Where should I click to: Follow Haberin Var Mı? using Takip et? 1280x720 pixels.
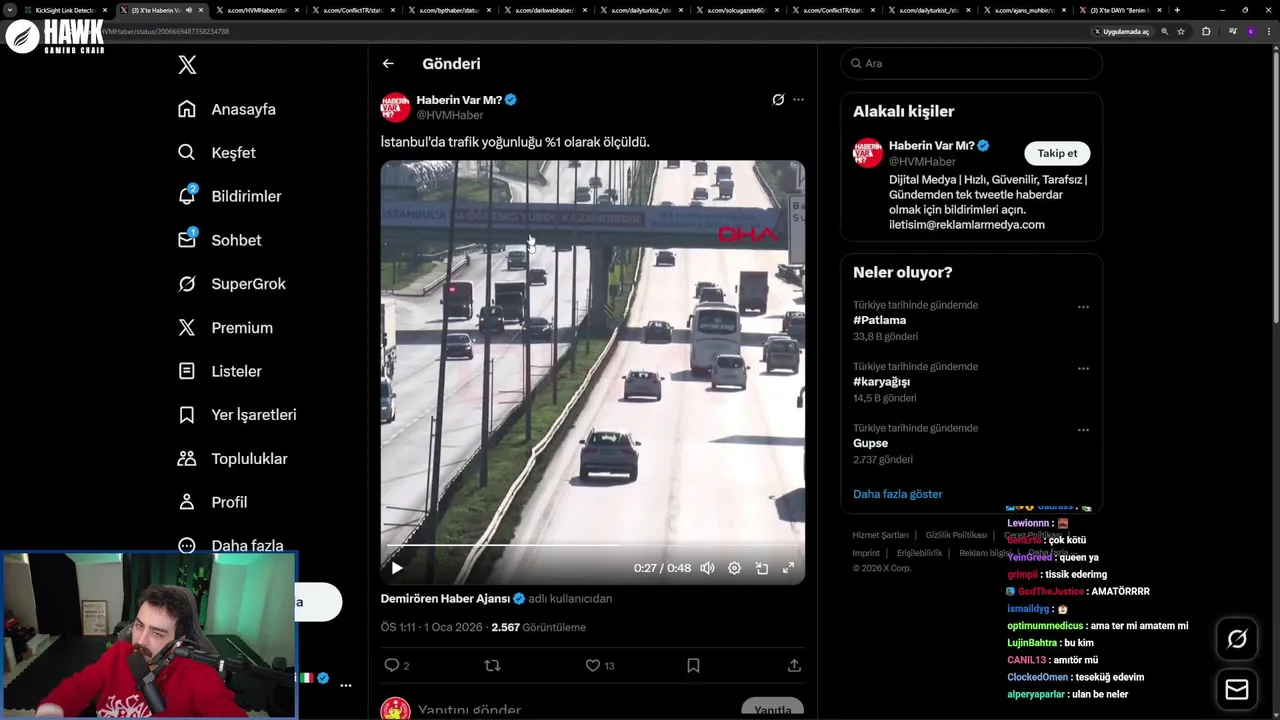coord(1057,153)
